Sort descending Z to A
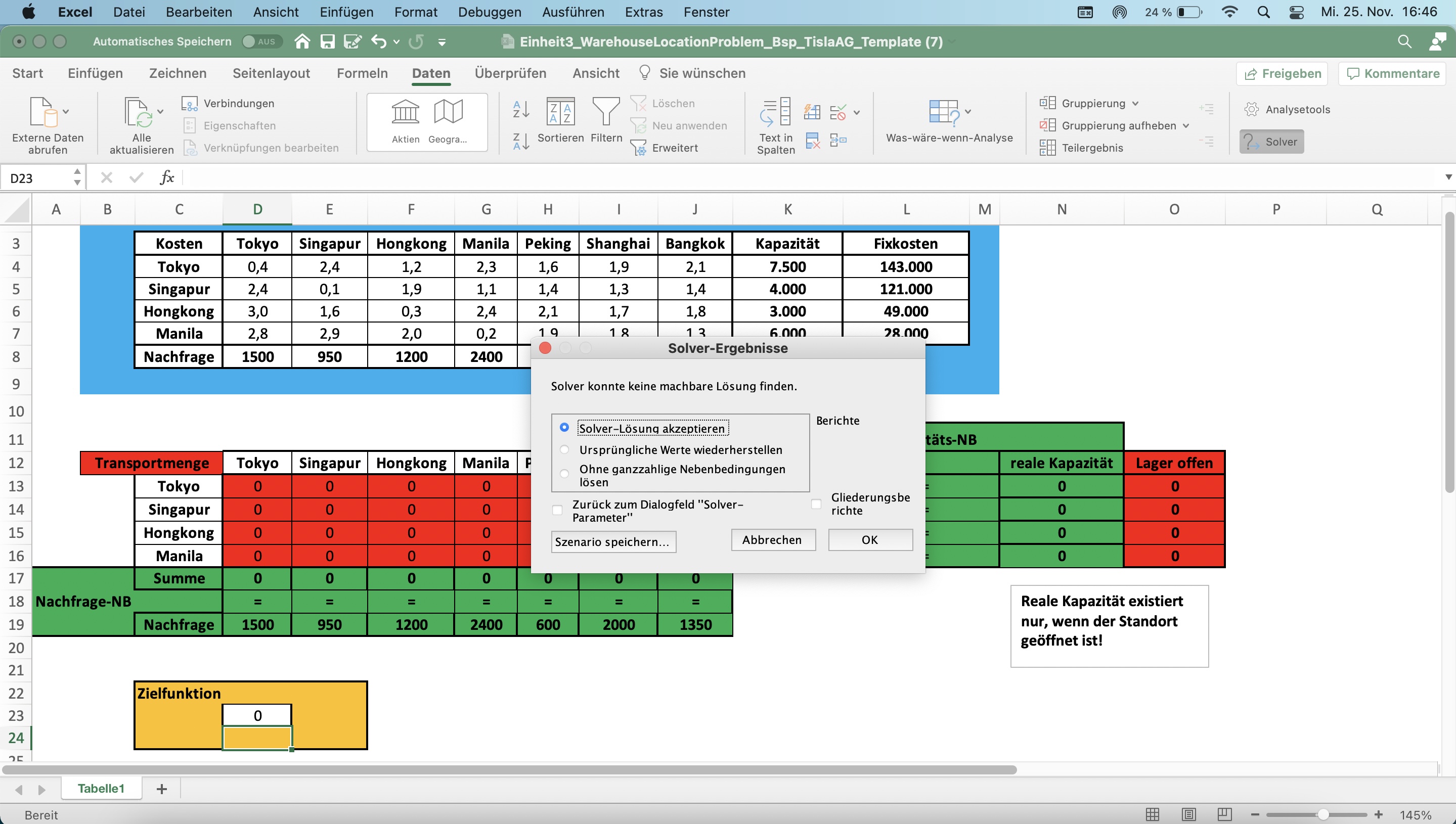1456x824 pixels. coord(521,141)
